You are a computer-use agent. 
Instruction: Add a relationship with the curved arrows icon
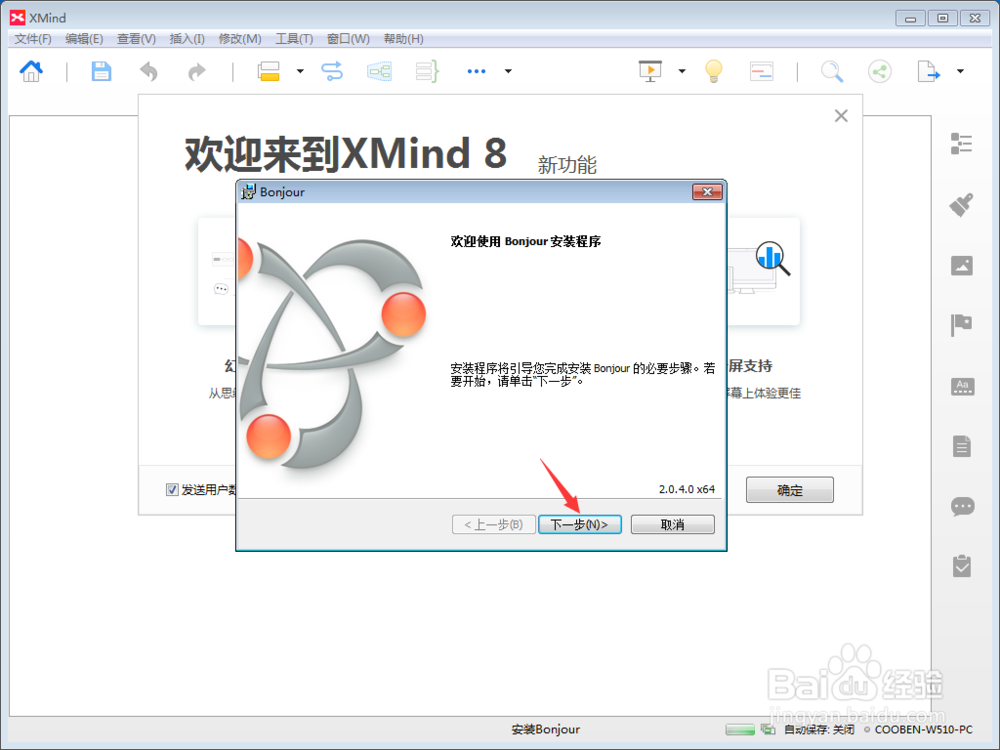[332, 71]
